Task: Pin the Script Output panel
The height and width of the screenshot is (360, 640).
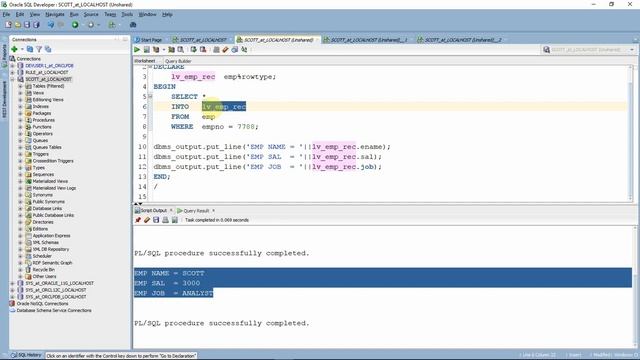Action: point(138,220)
